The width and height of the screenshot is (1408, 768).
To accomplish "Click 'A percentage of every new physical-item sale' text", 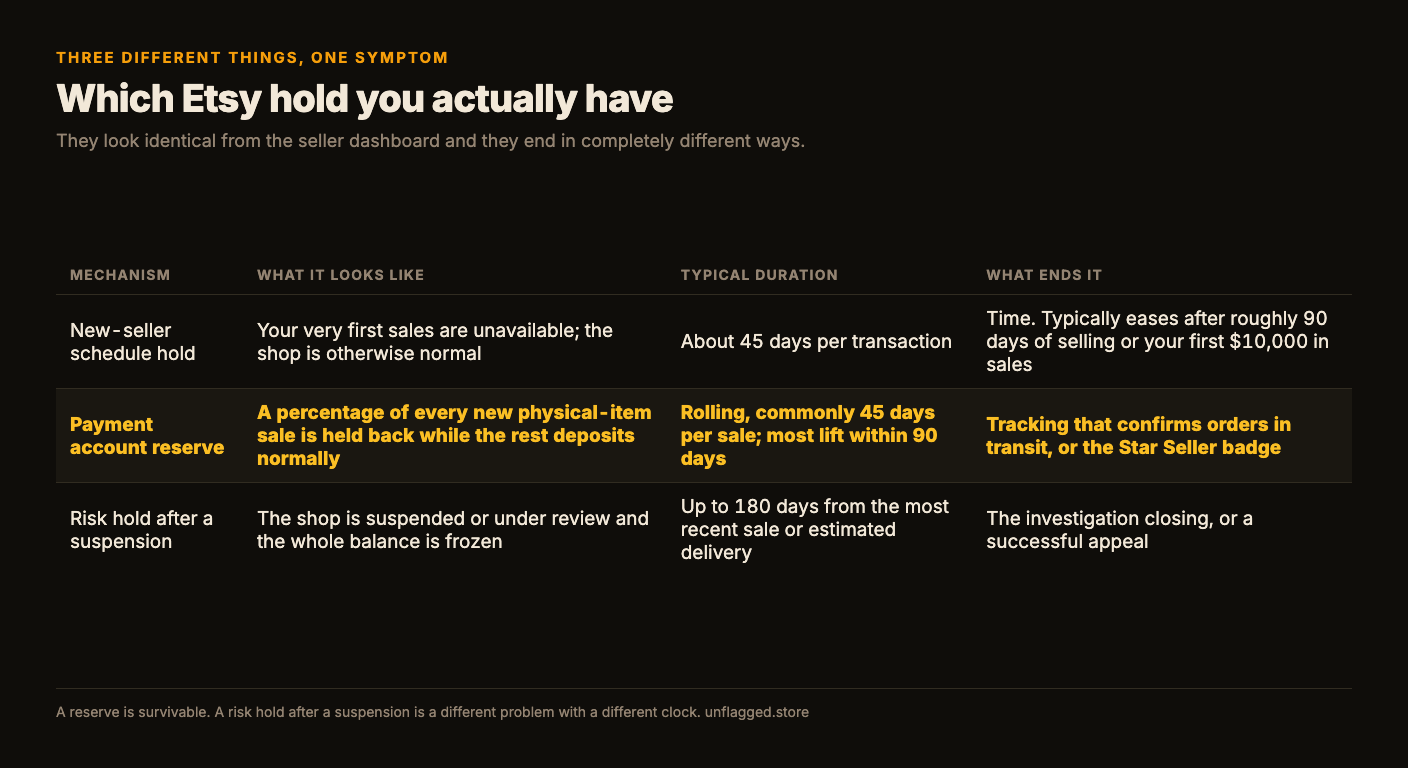I will [x=454, y=436].
